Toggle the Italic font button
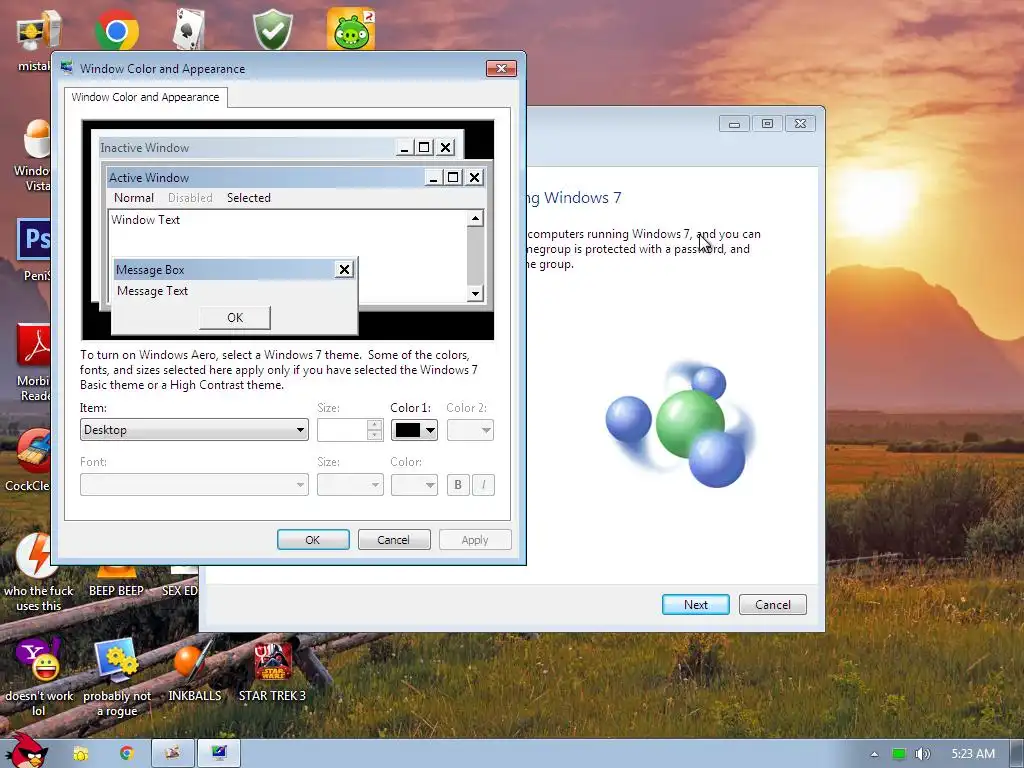1024x768 pixels. tap(483, 485)
